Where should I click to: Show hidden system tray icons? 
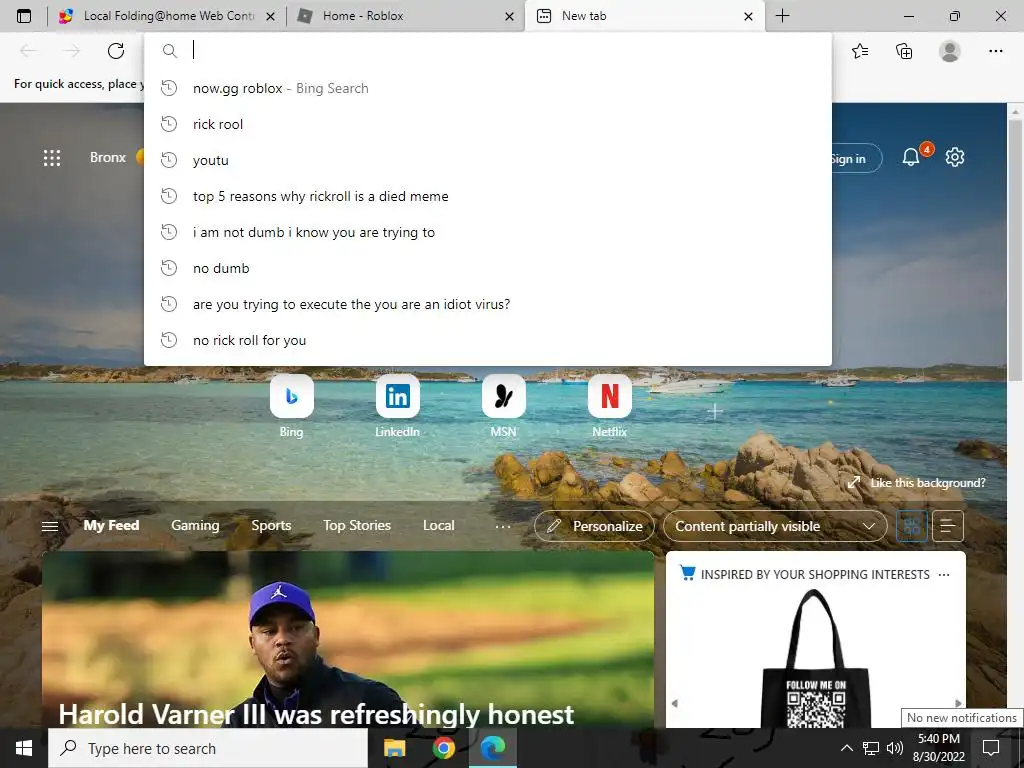coord(846,748)
